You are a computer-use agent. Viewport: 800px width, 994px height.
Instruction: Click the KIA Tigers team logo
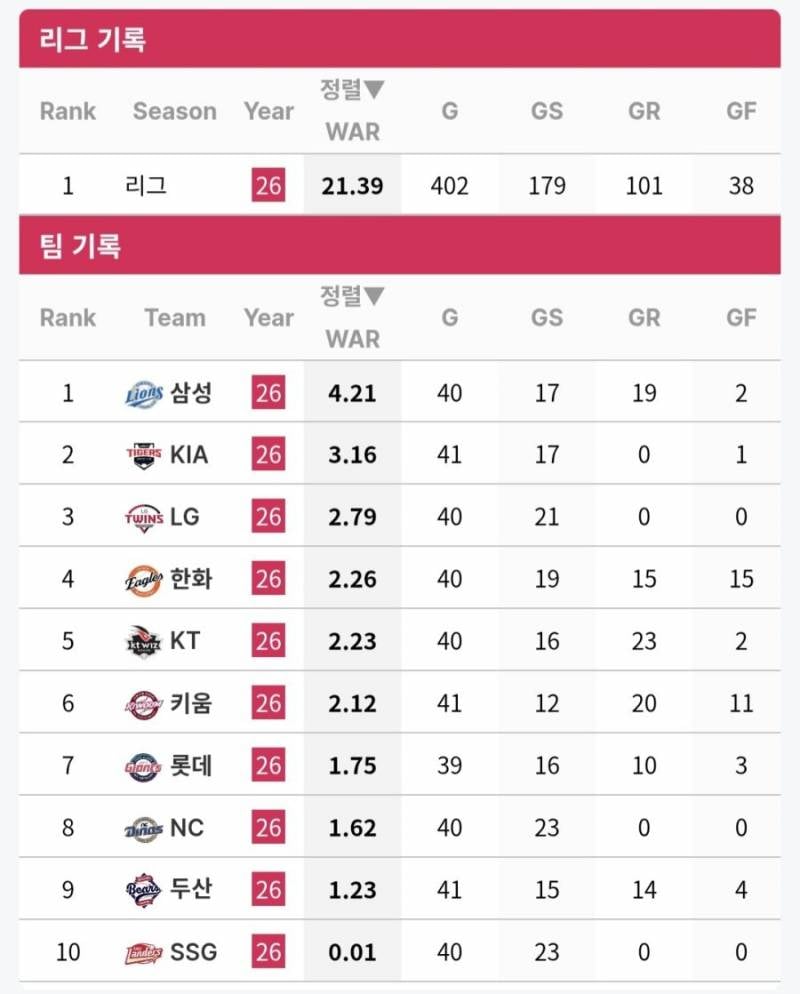pos(144,455)
